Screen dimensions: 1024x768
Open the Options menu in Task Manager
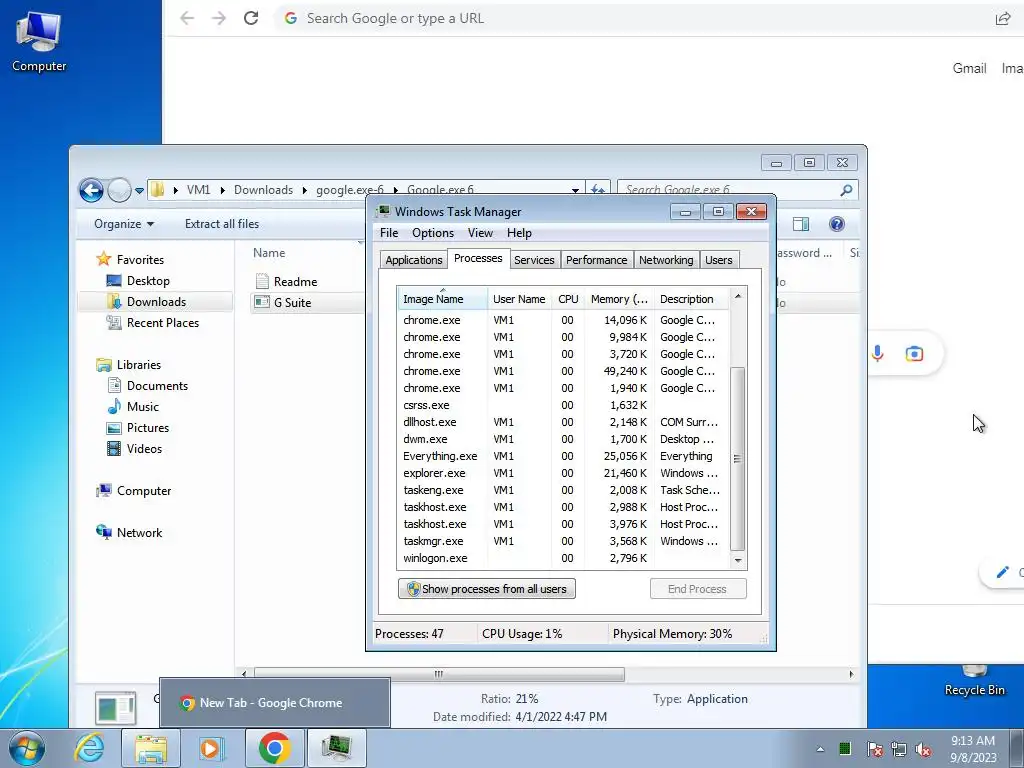[433, 233]
